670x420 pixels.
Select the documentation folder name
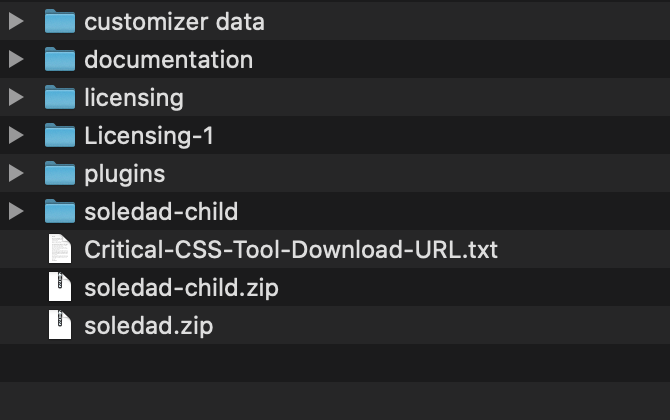168,60
